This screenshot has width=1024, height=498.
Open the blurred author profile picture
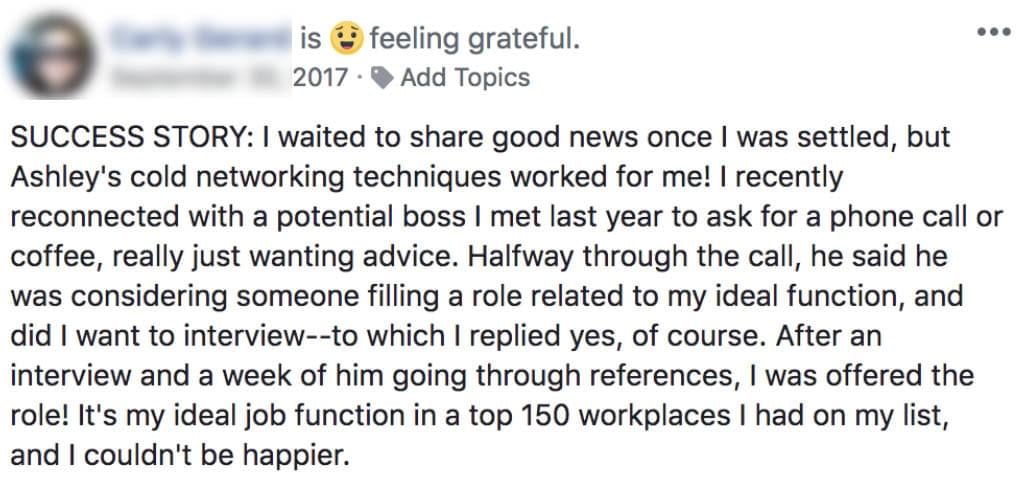[x=52, y=56]
